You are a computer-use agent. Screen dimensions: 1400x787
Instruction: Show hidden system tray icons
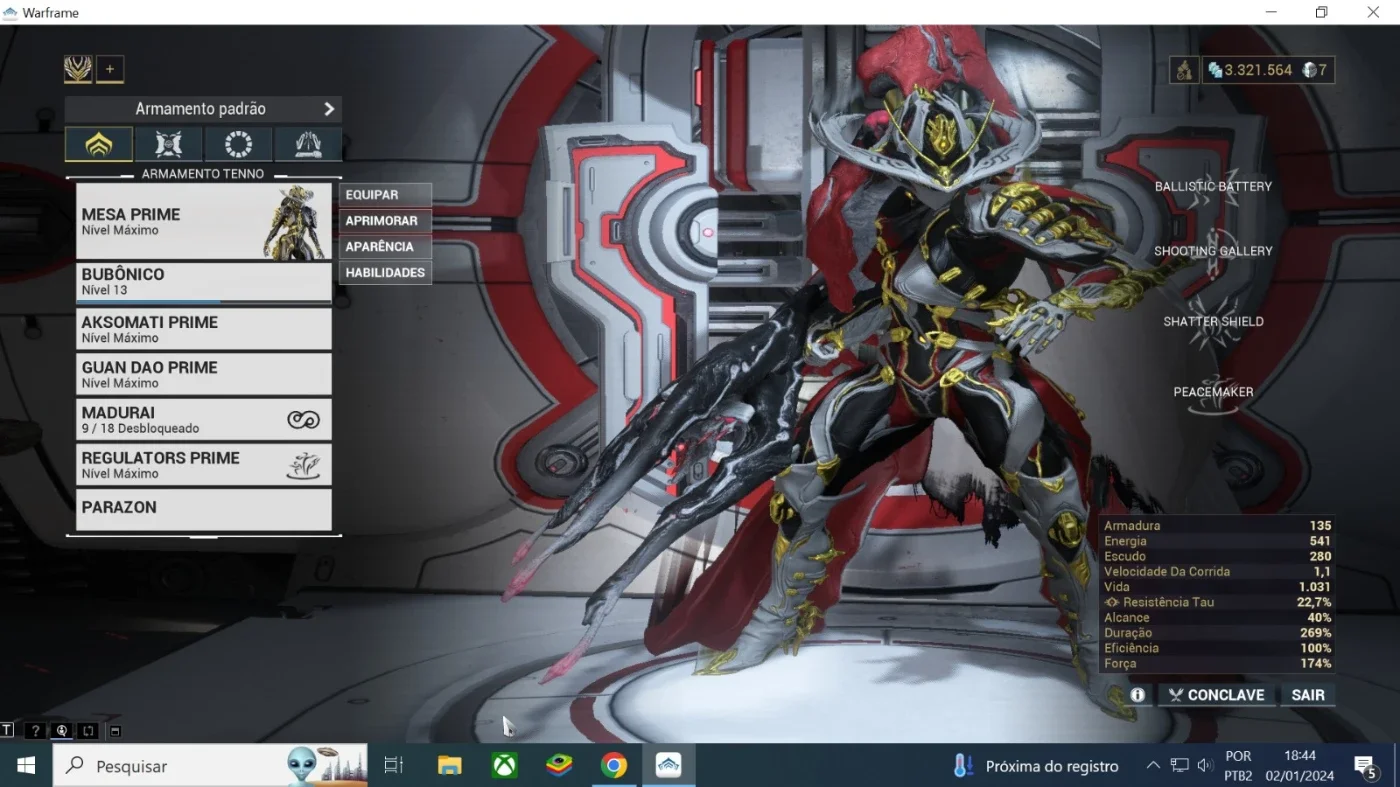1153,766
